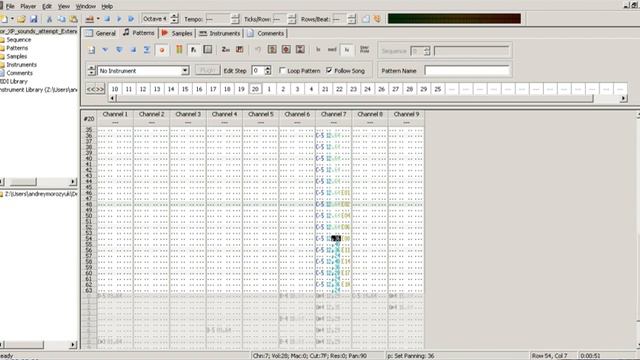Select order list entry 10

[115, 89]
